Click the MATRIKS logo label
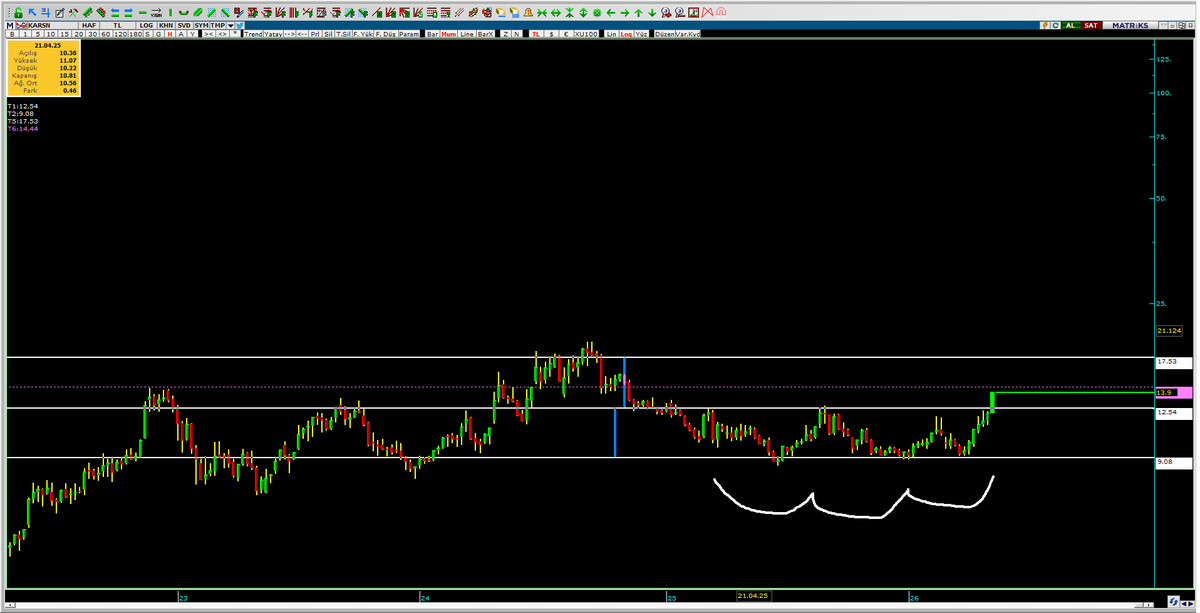1200x613 pixels. tap(1130, 25)
